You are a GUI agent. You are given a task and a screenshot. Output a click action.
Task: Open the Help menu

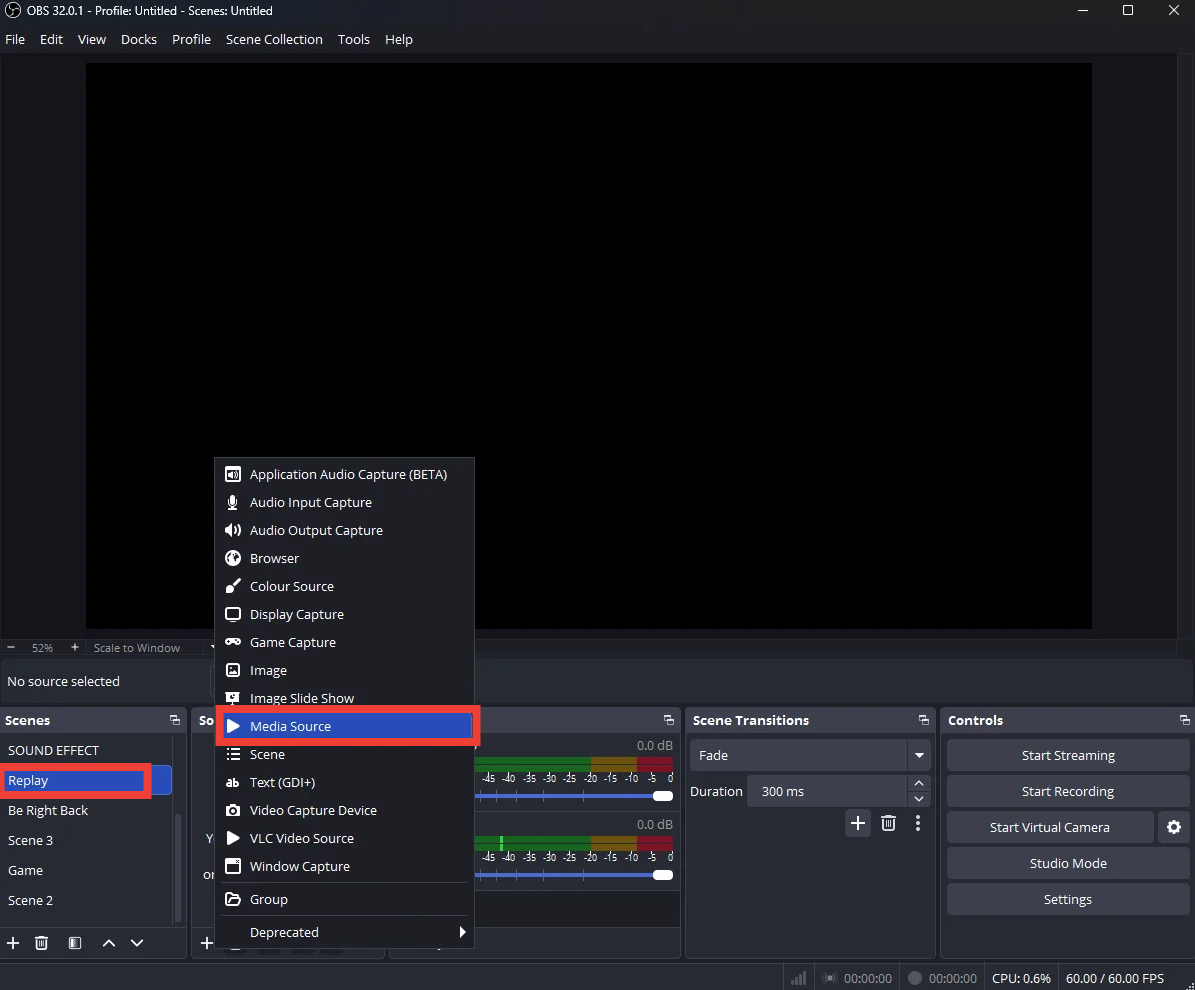[399, 40]
